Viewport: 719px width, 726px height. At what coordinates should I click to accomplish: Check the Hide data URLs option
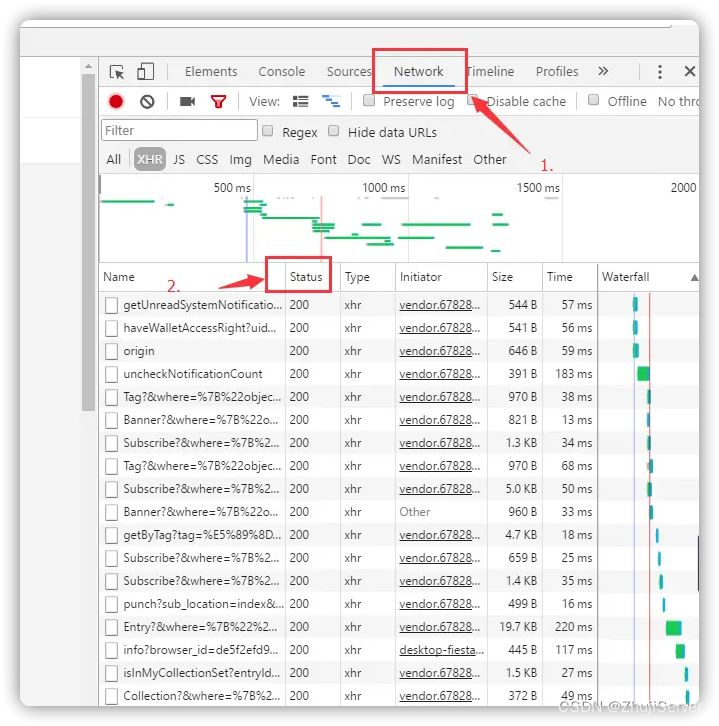pos(333,131)
